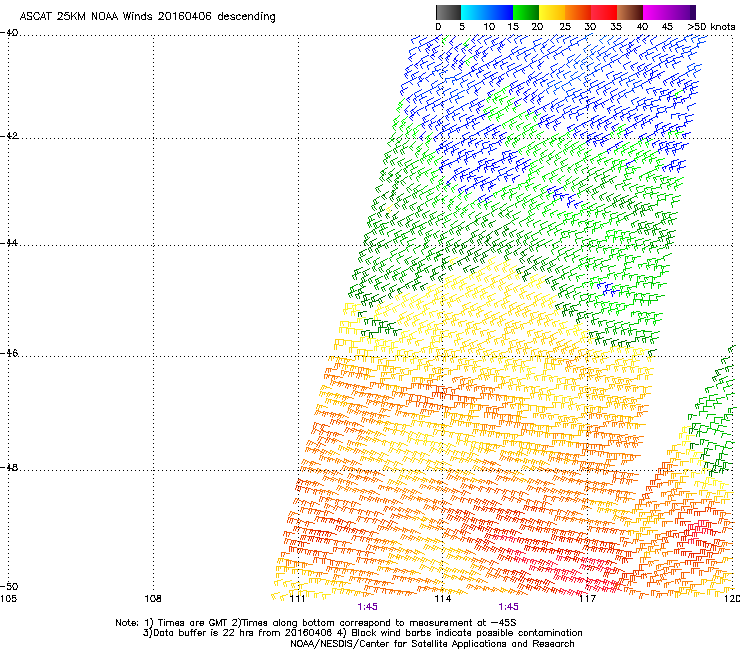
Task: Click the longitude label 117
Action: point(587,599)
